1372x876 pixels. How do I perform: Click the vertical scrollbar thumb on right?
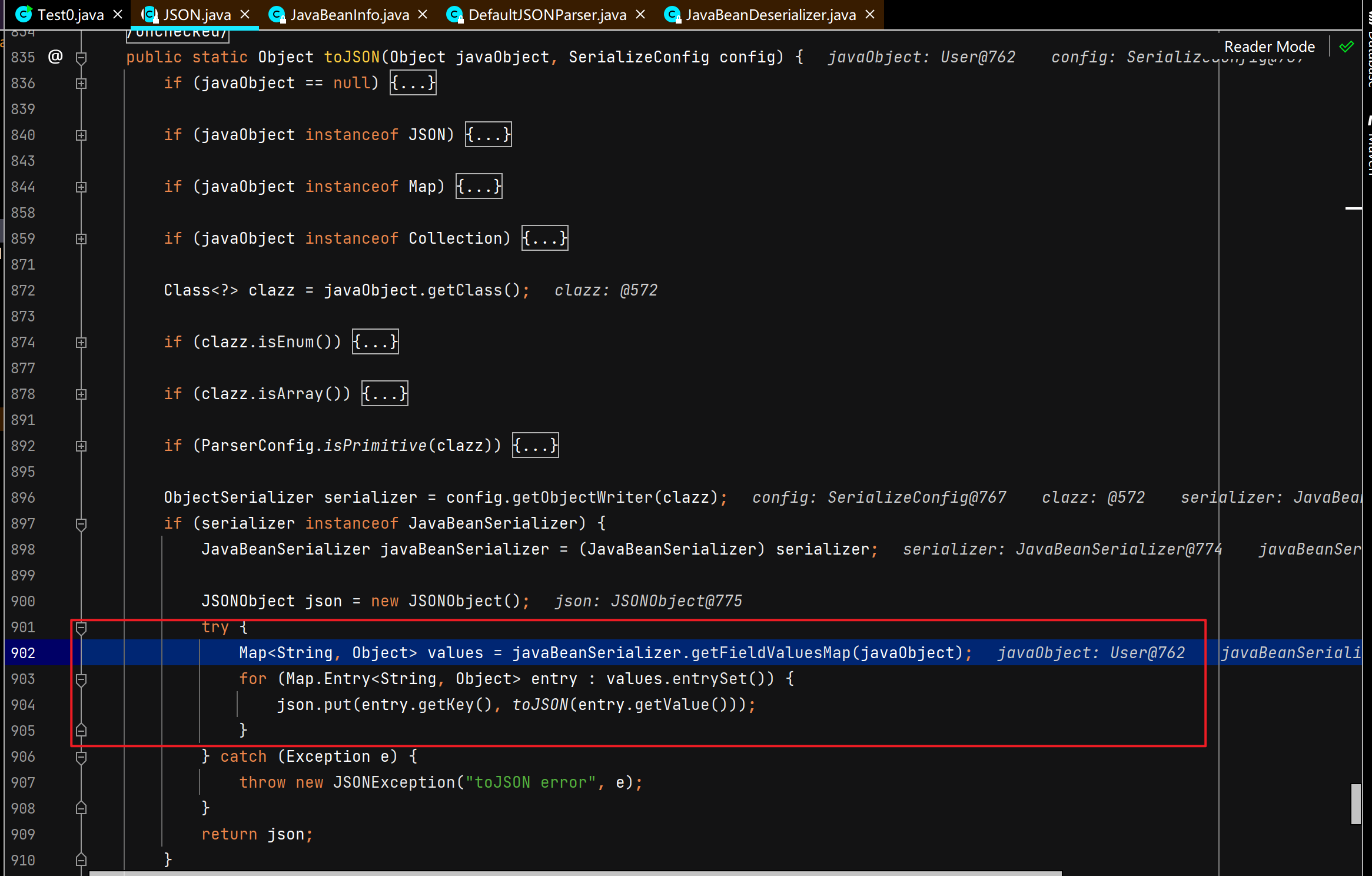click(1355, 804)
